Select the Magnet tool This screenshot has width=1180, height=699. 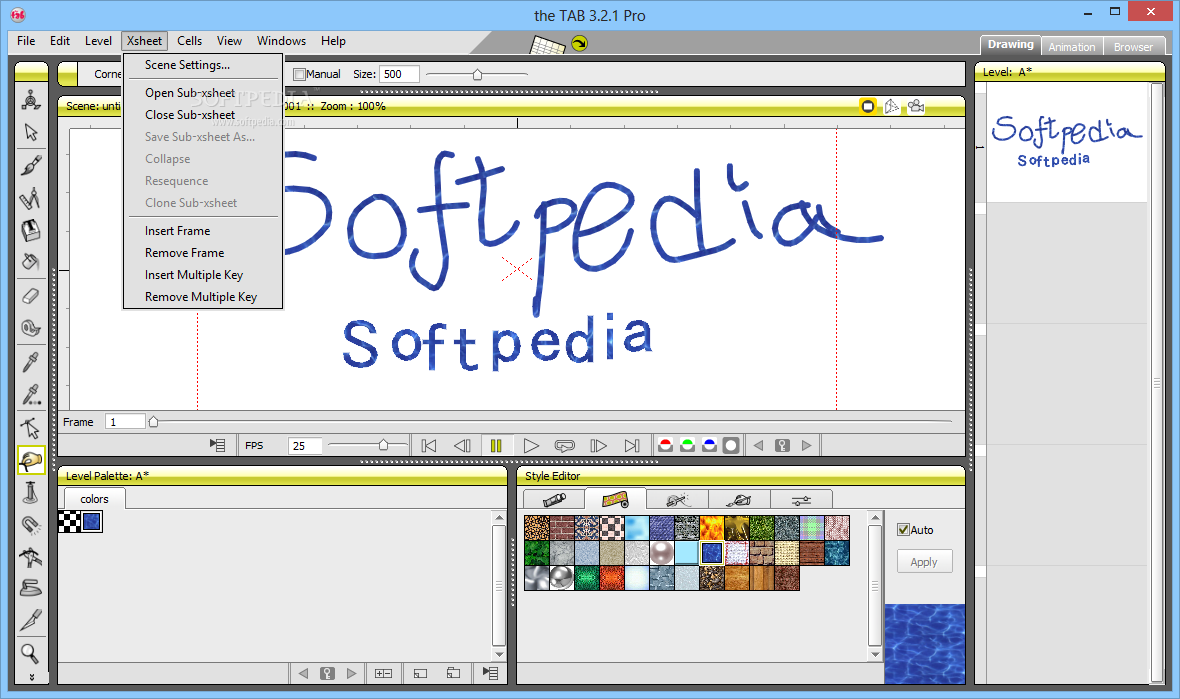[31, 524]
